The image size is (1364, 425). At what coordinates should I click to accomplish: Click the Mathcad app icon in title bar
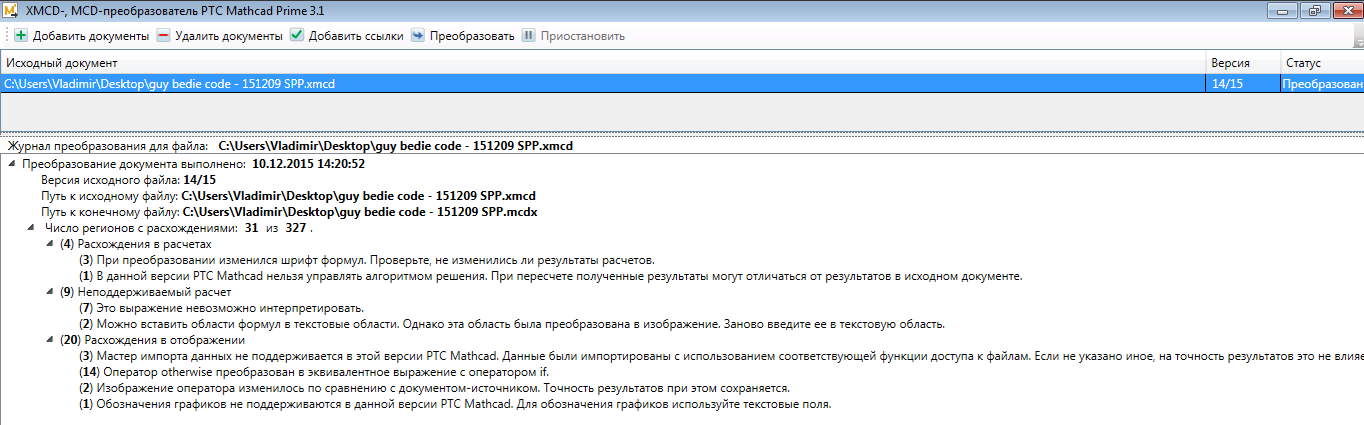pos(12,11)
